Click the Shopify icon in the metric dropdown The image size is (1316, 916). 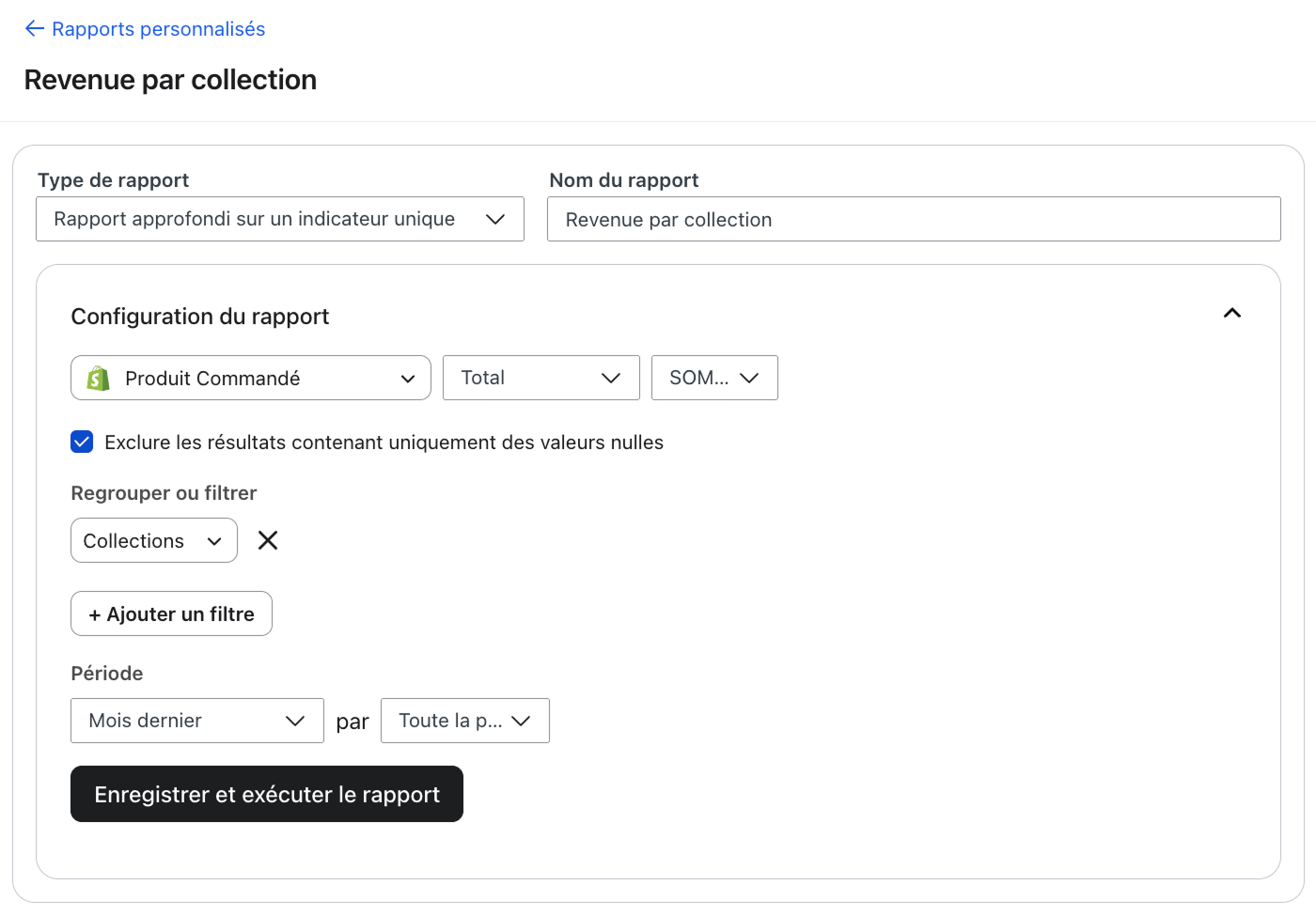point(98,379)
